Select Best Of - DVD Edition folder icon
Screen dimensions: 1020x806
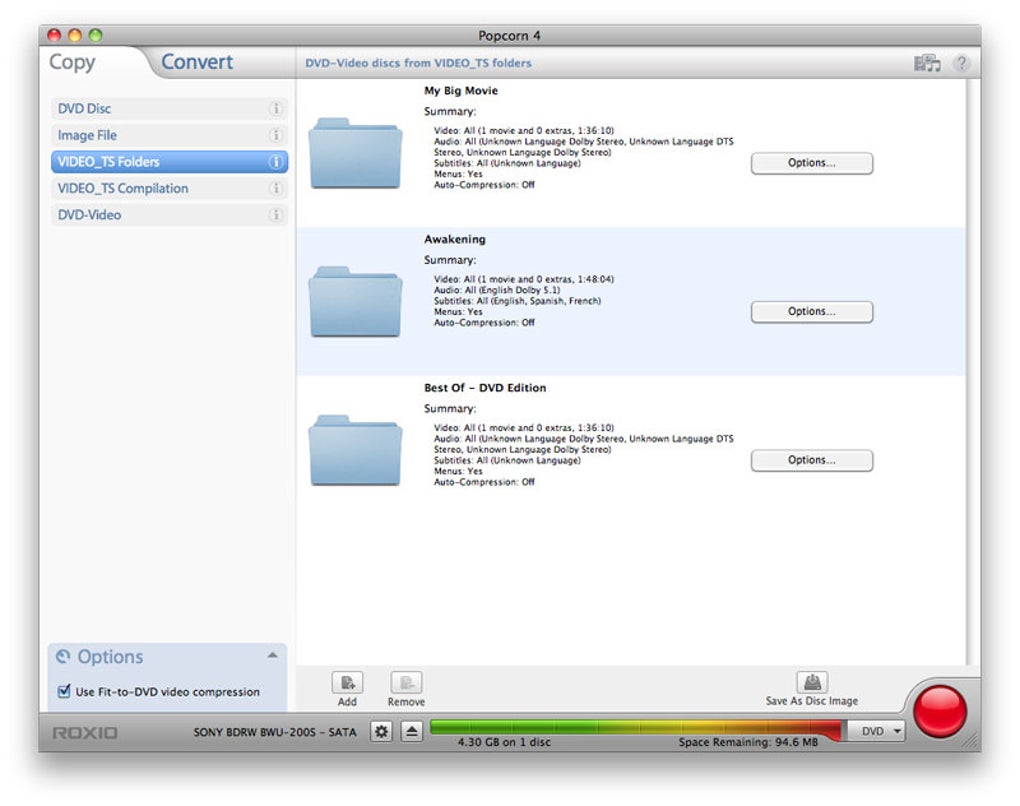[x=355, y=450]
